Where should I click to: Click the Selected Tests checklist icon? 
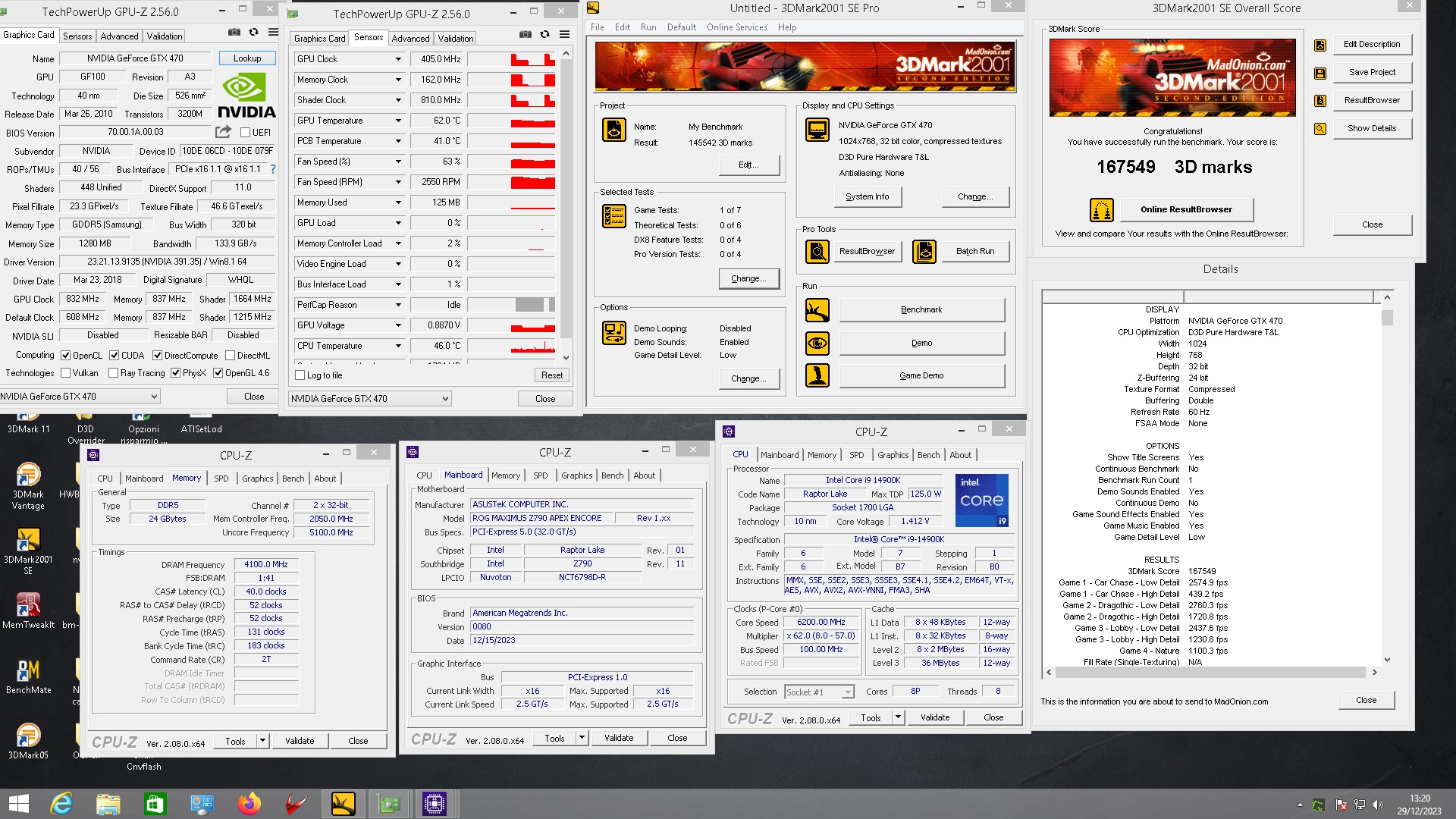(613, 216)
